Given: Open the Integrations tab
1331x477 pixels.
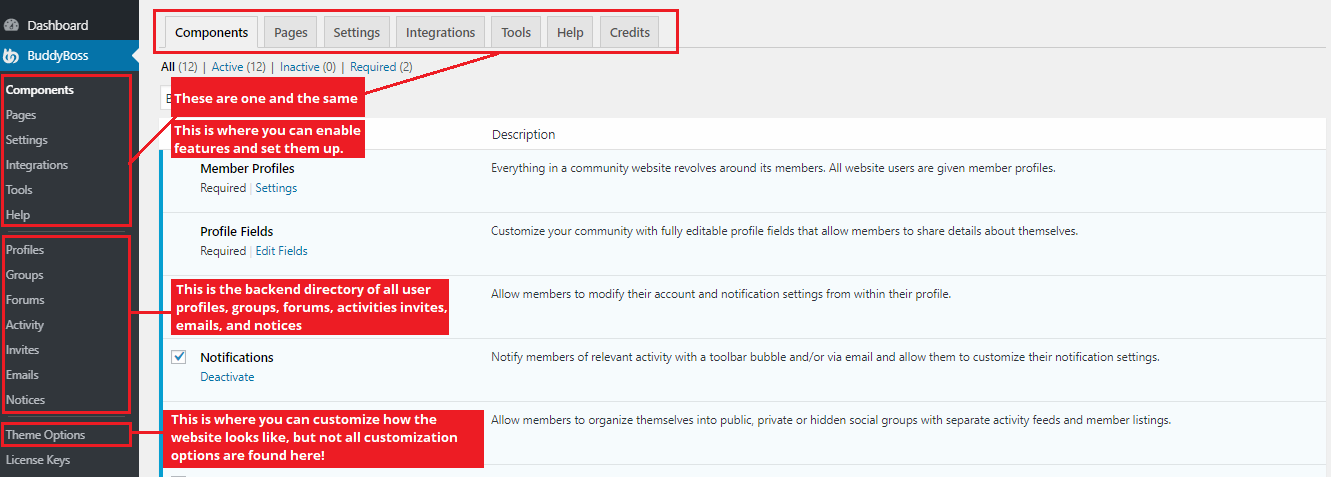Looking at the screenshot, I should tap(440, 32).
